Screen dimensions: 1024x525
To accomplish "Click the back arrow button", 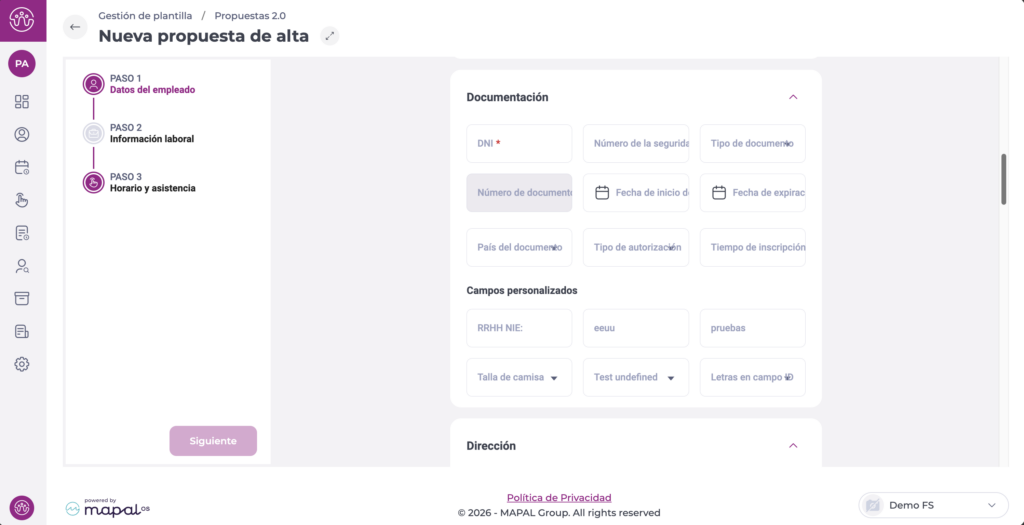I will [75, 27].
